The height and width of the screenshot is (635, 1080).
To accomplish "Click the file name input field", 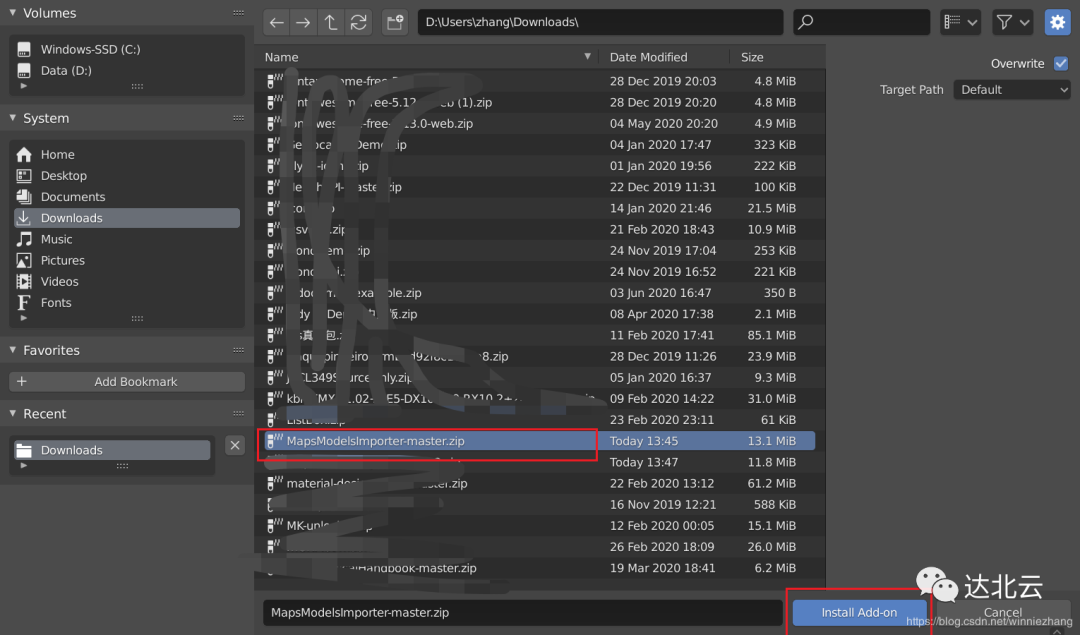I will [523, 612].
